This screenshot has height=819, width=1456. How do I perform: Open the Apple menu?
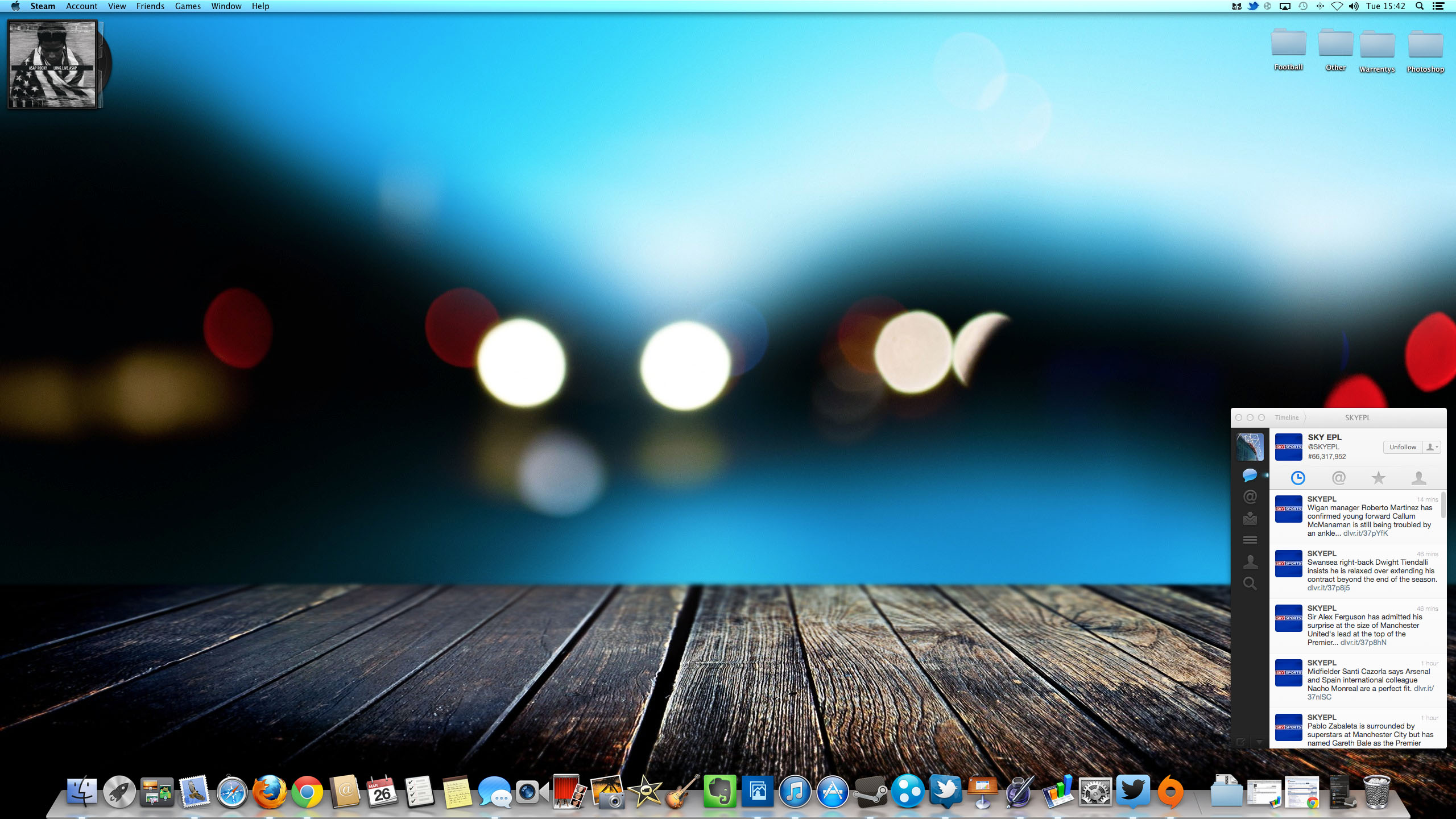15,6
